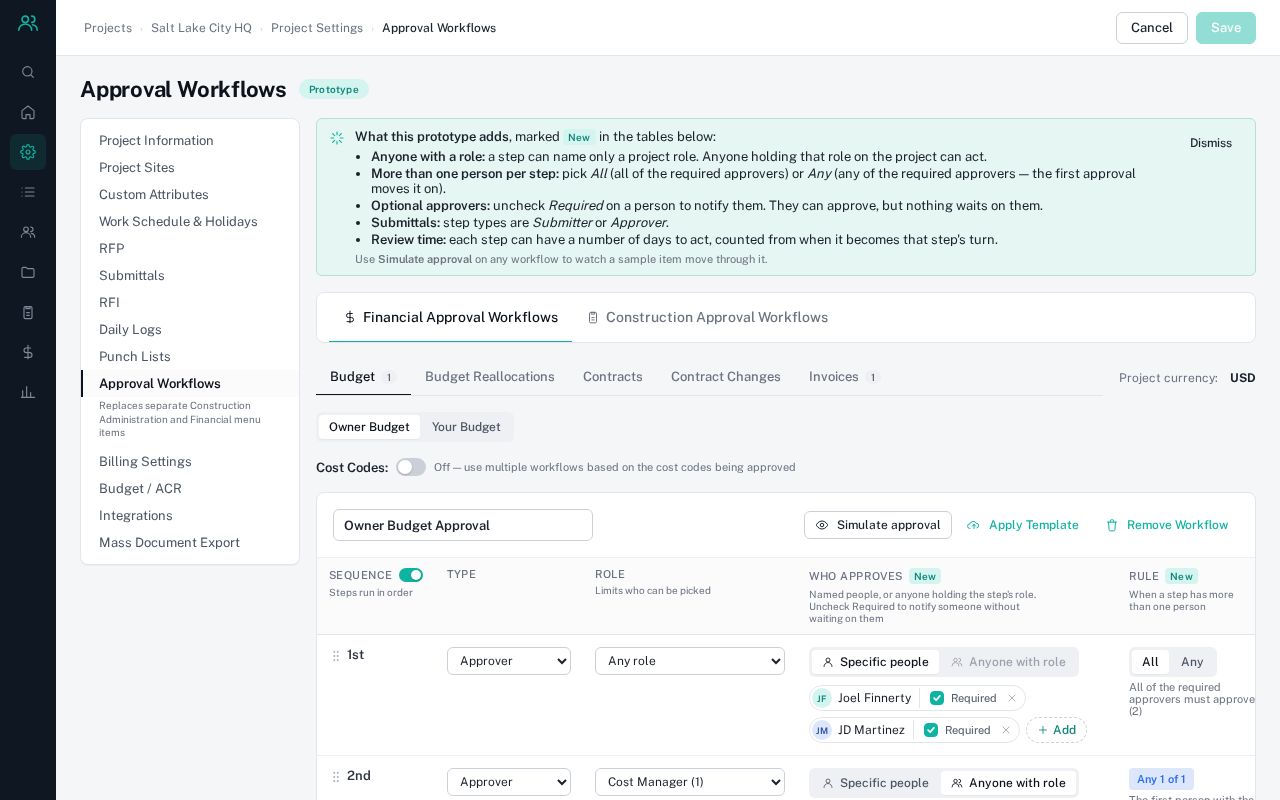Open the settings gear sidebar icon

click(x=28, y=152)
